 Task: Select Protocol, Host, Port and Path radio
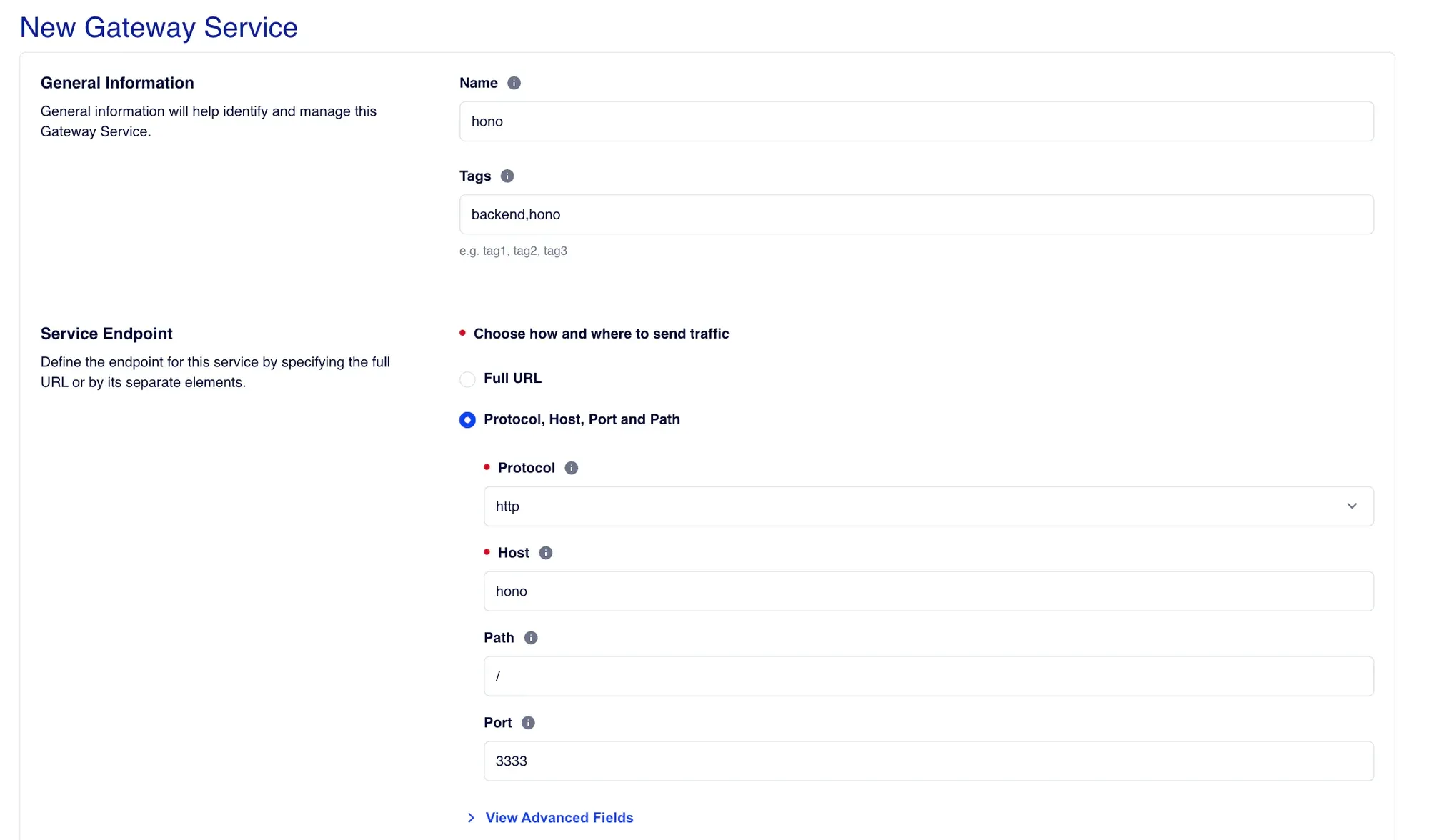tap(467, 420)
